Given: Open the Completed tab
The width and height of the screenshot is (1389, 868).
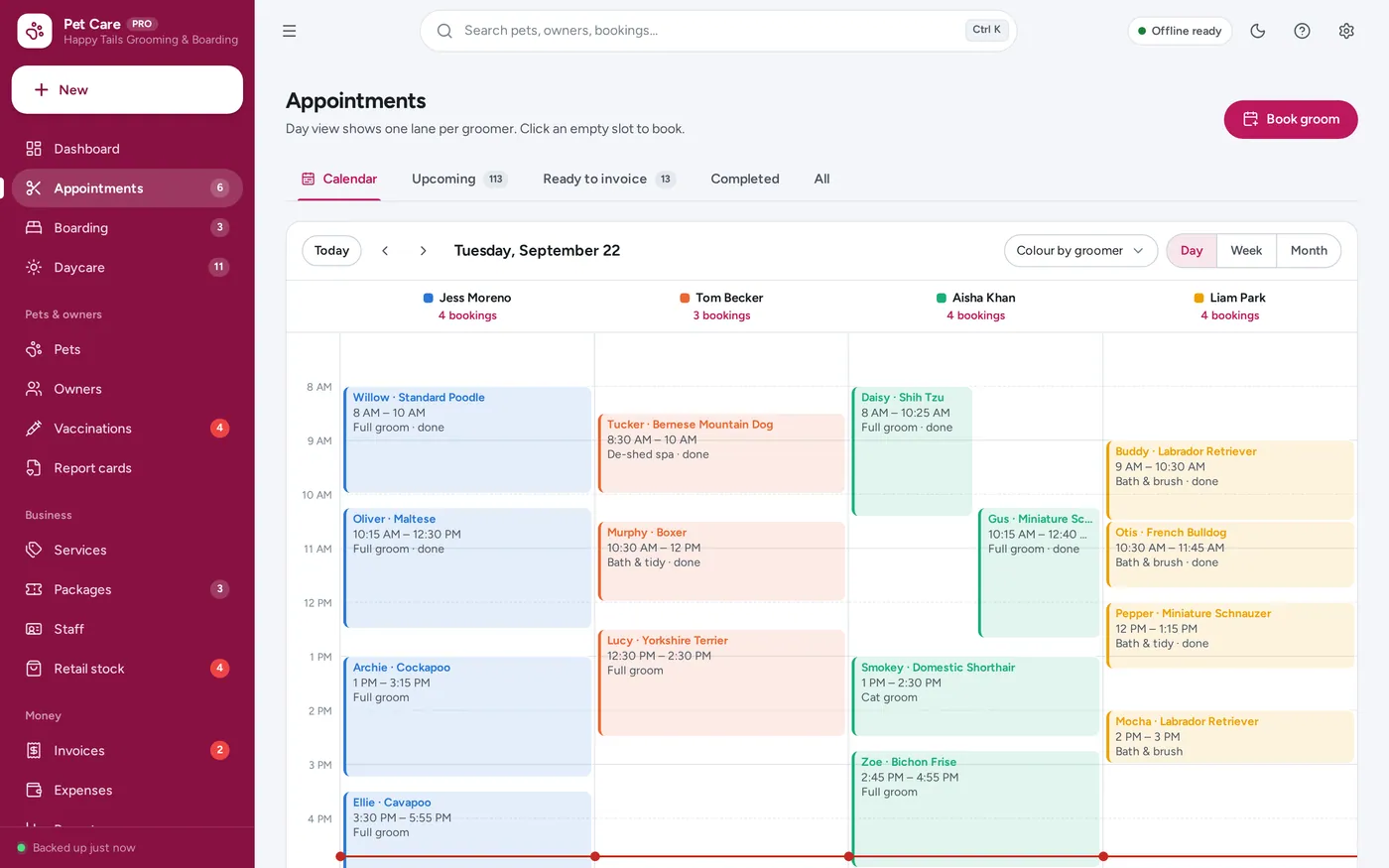Looking at the screenshot, I should pos(745,180).
